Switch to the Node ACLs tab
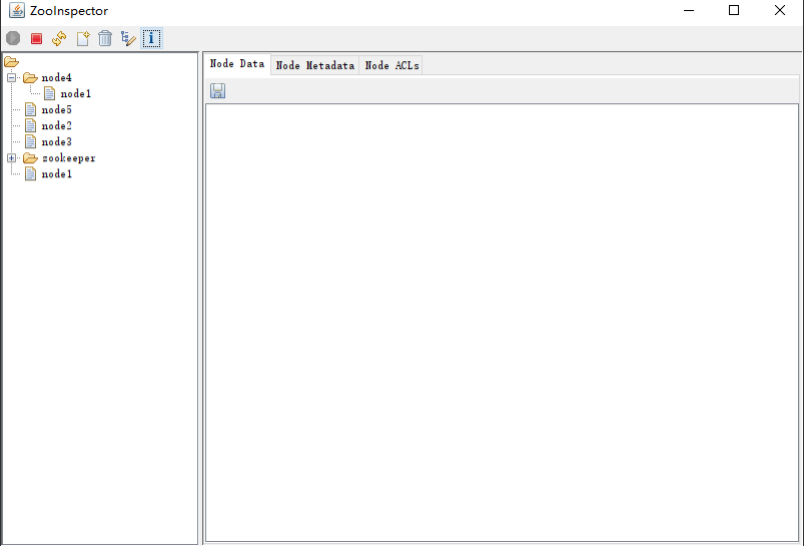804x546 pixels. [x=392, y=65]
